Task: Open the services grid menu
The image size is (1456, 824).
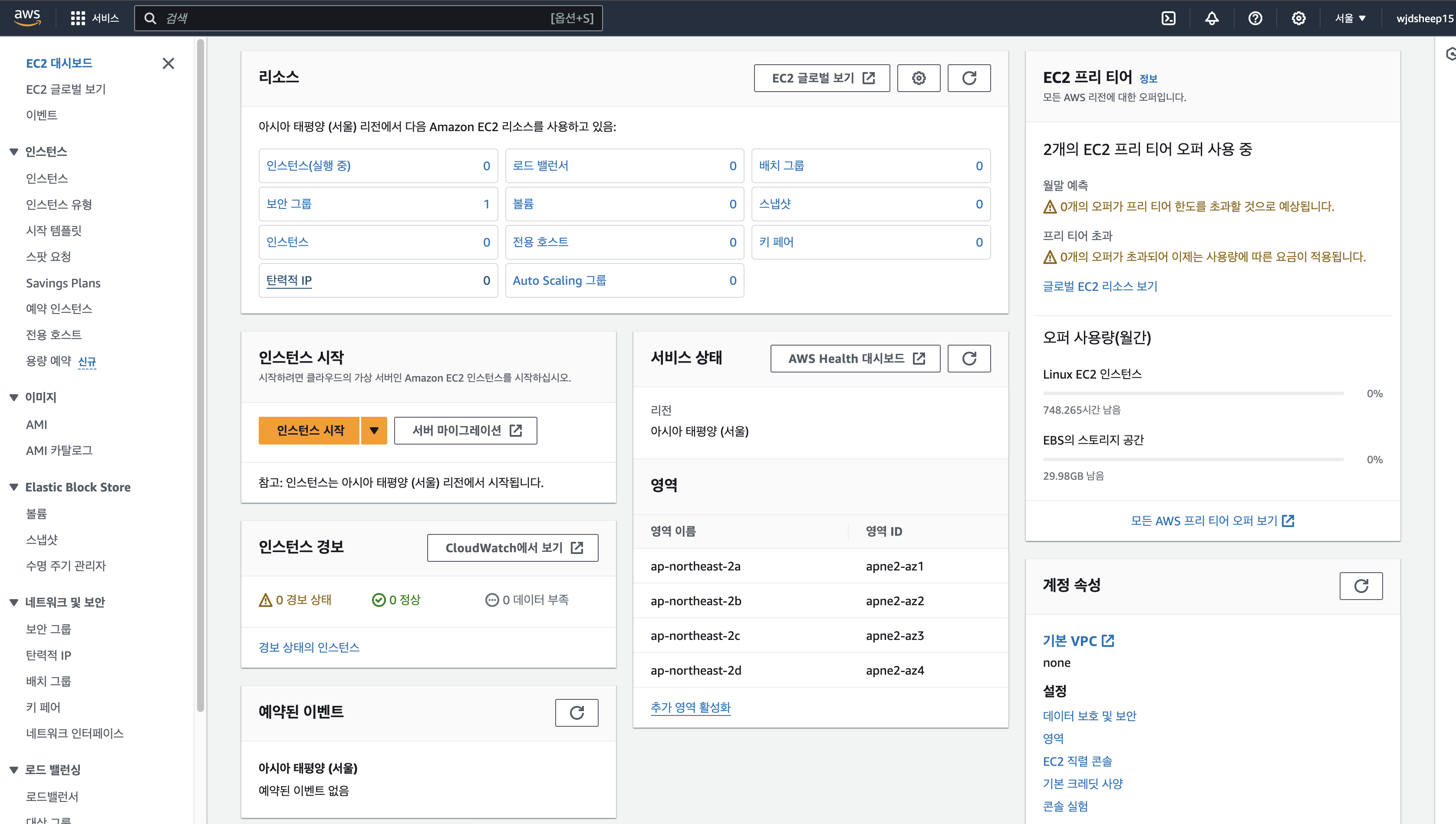Action: click(x=78, y=18)
